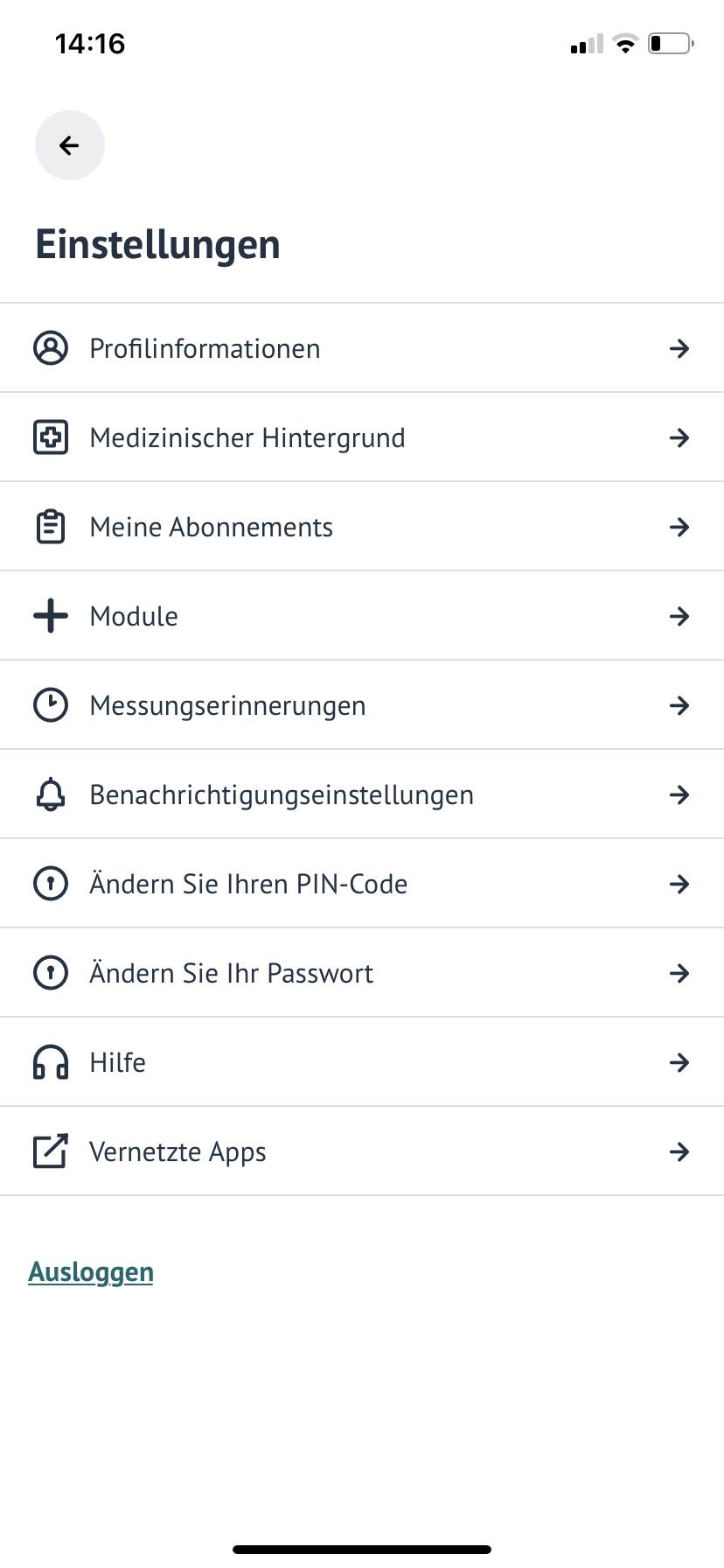
Task: Select Meine Abonnements entry
Action: (x=362, y=527)
